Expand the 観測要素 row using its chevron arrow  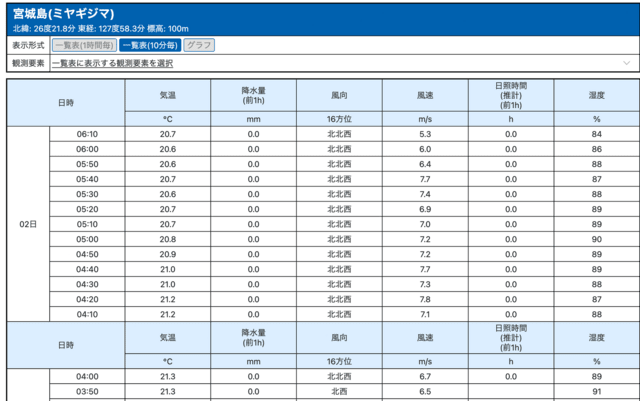click(x=626, y=63)
